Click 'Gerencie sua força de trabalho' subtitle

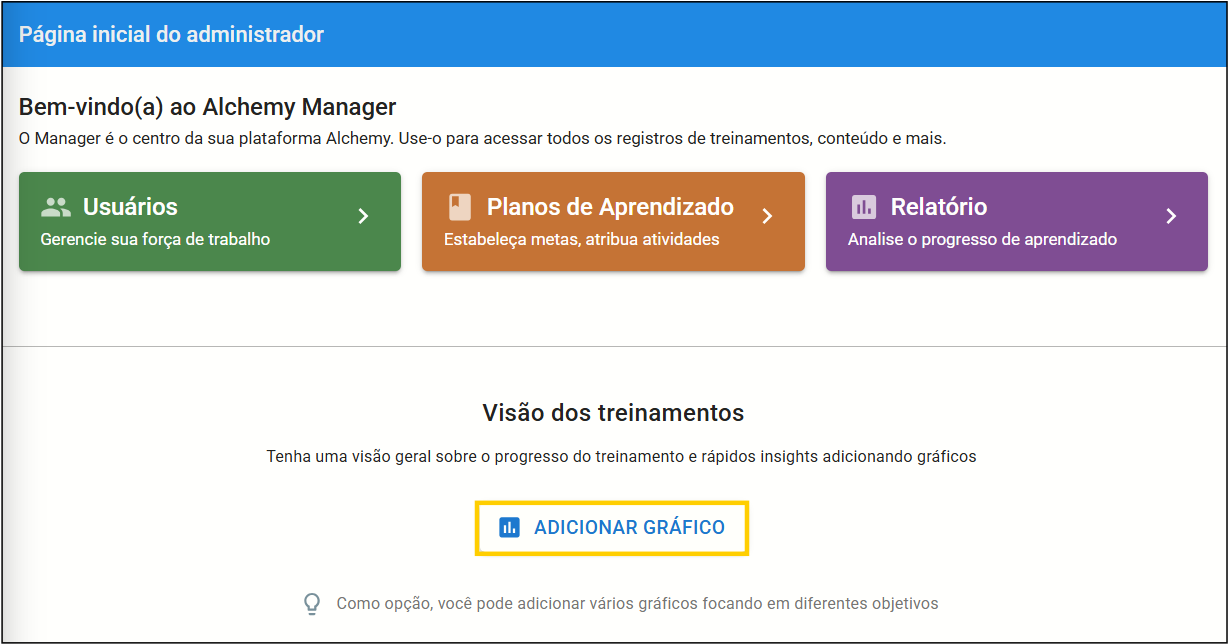tap(155, 239)
